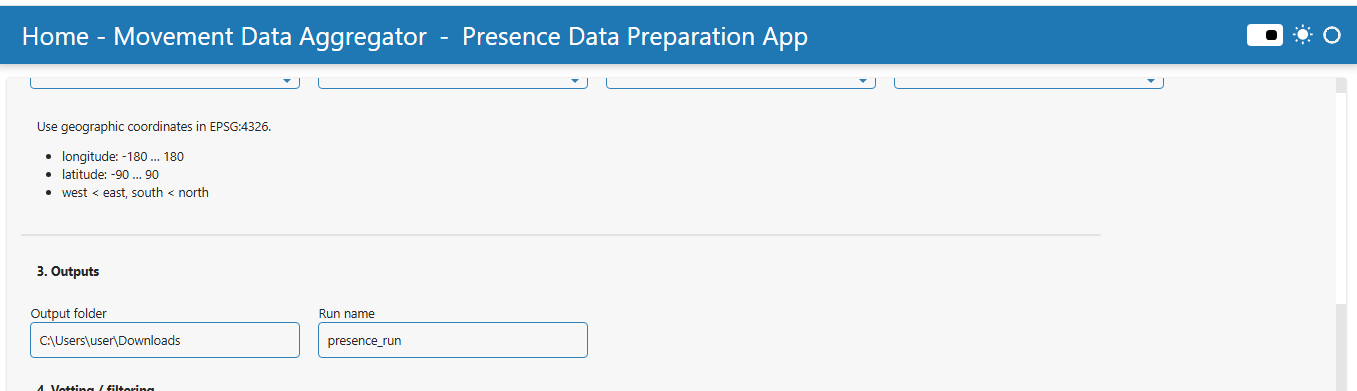Open the third dropdown from the left
Screen dimensions: 1357x391
click(741, 81)
